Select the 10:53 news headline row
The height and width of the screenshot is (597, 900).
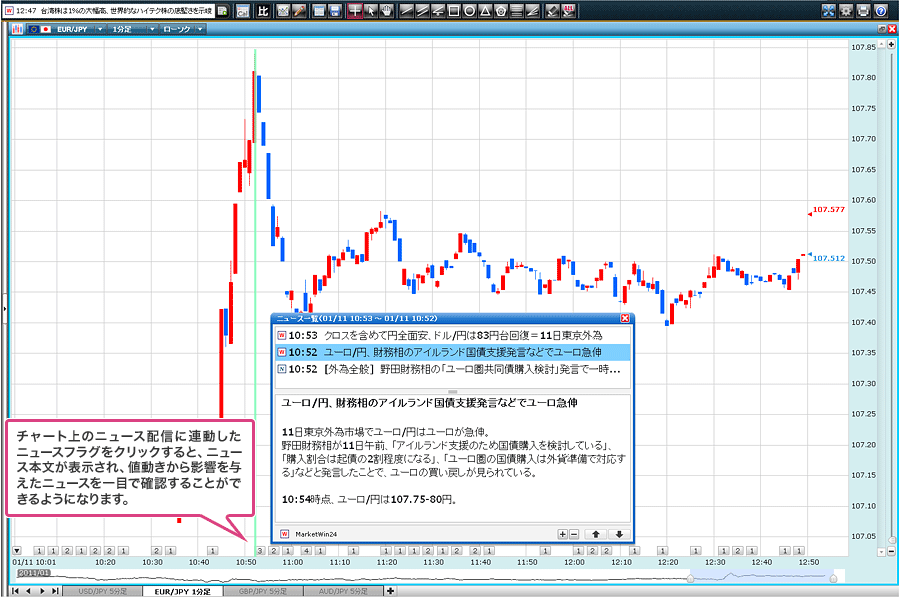point(452,336)
